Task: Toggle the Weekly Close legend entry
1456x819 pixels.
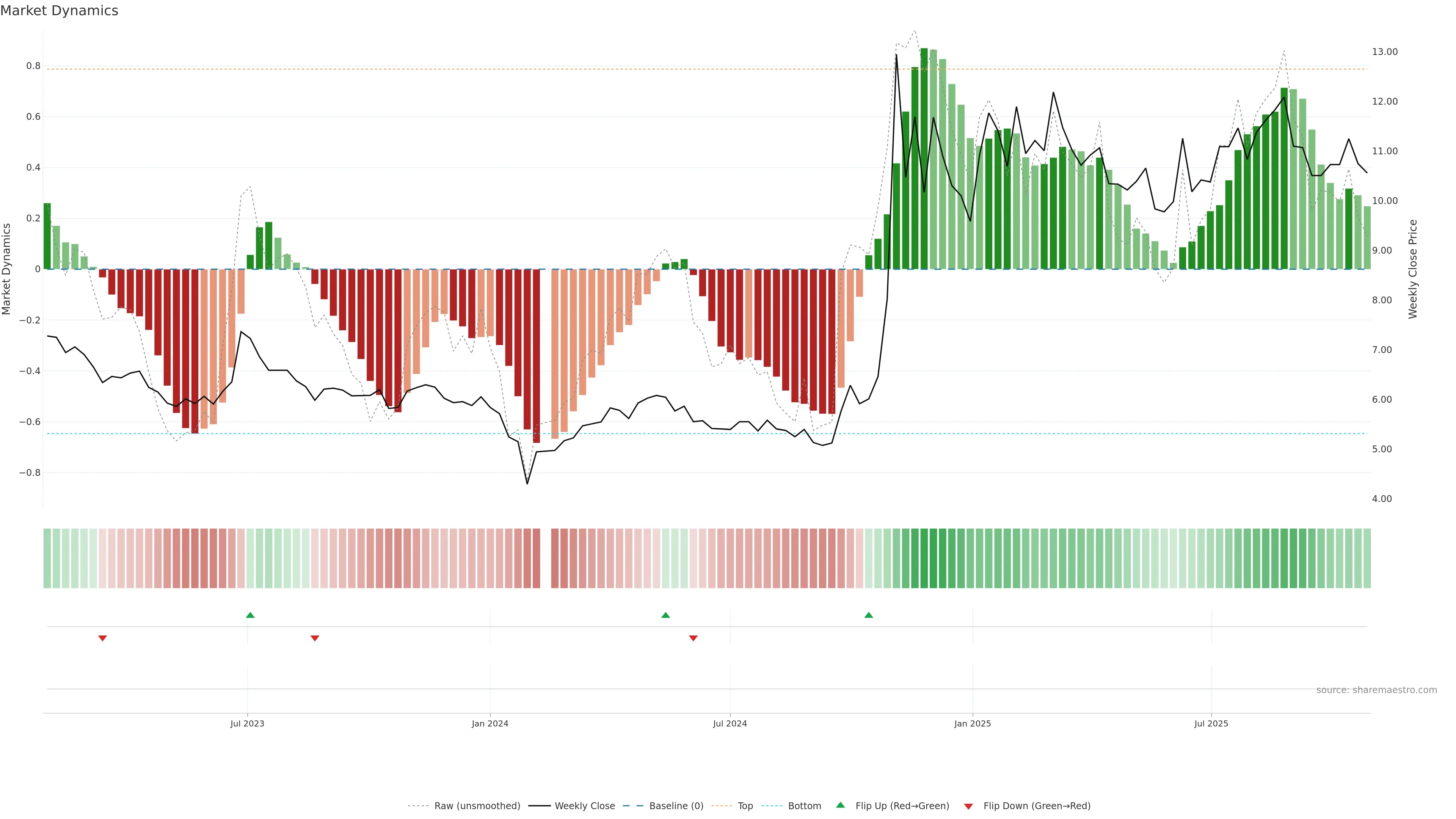Action: pos(584,806)
